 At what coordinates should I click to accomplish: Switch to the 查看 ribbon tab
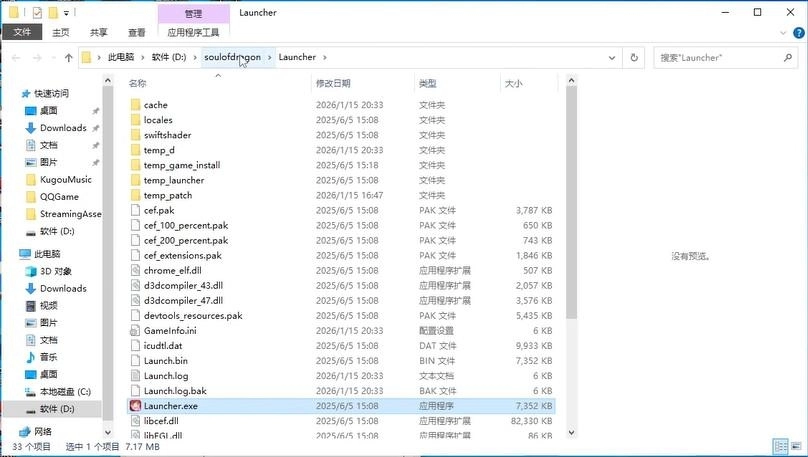click(137, 32)
